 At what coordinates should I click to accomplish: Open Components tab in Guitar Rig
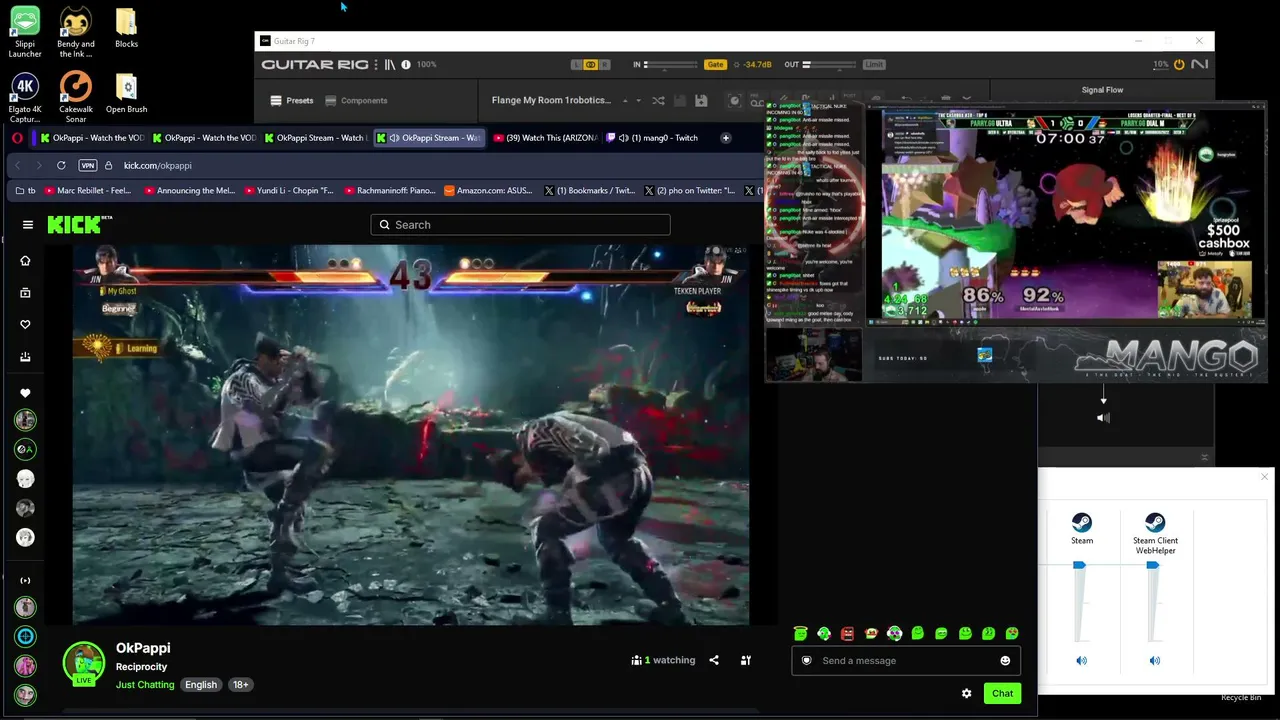(x=356, y=100)
